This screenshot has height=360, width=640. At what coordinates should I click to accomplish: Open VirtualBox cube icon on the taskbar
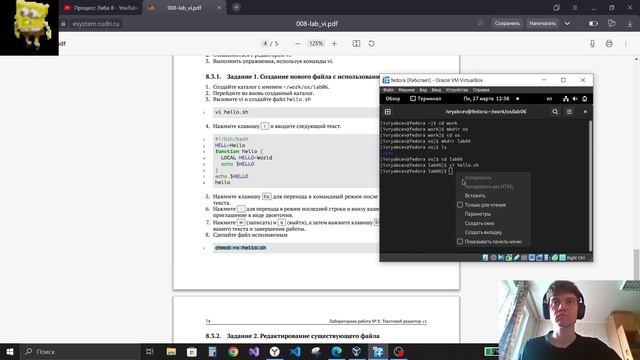[357, 351]
